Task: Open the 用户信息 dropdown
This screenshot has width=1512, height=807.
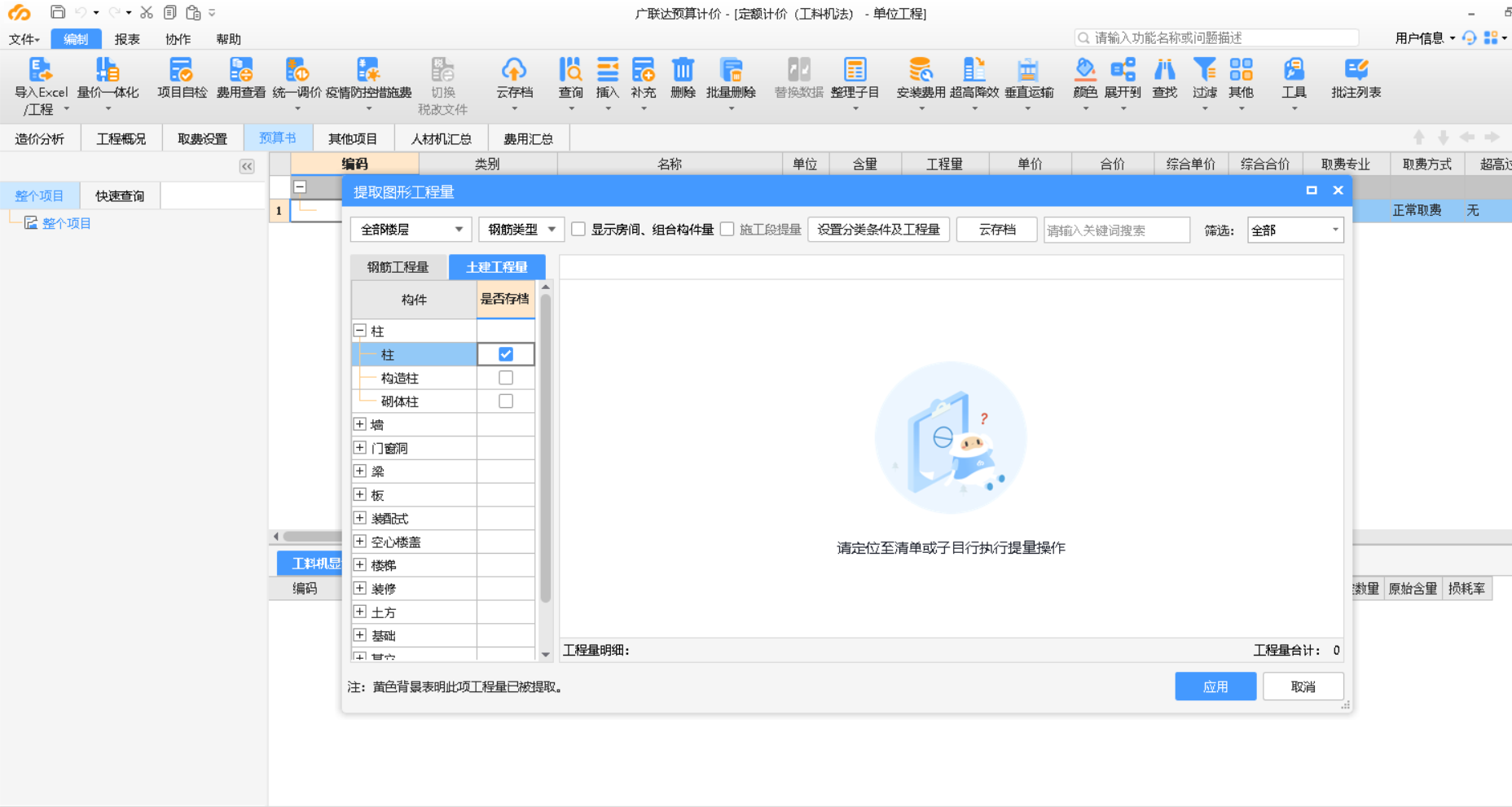Action: tap(1425, 37)
